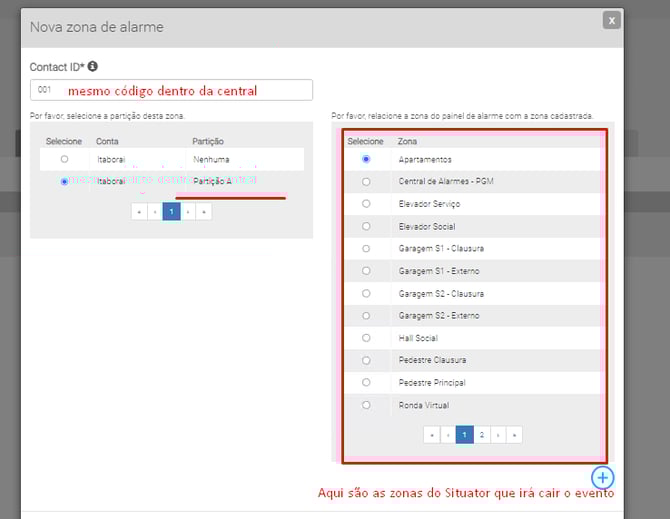Viewport: 670px width, 519px height.
Task: Jump to first page of zone list
Action: click(x=432, y=435)
